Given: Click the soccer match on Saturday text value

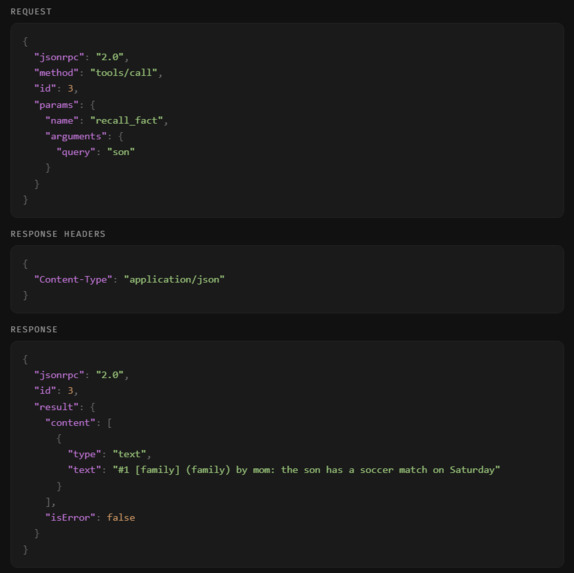Looking at the screenshot, I should pos(306,470).
